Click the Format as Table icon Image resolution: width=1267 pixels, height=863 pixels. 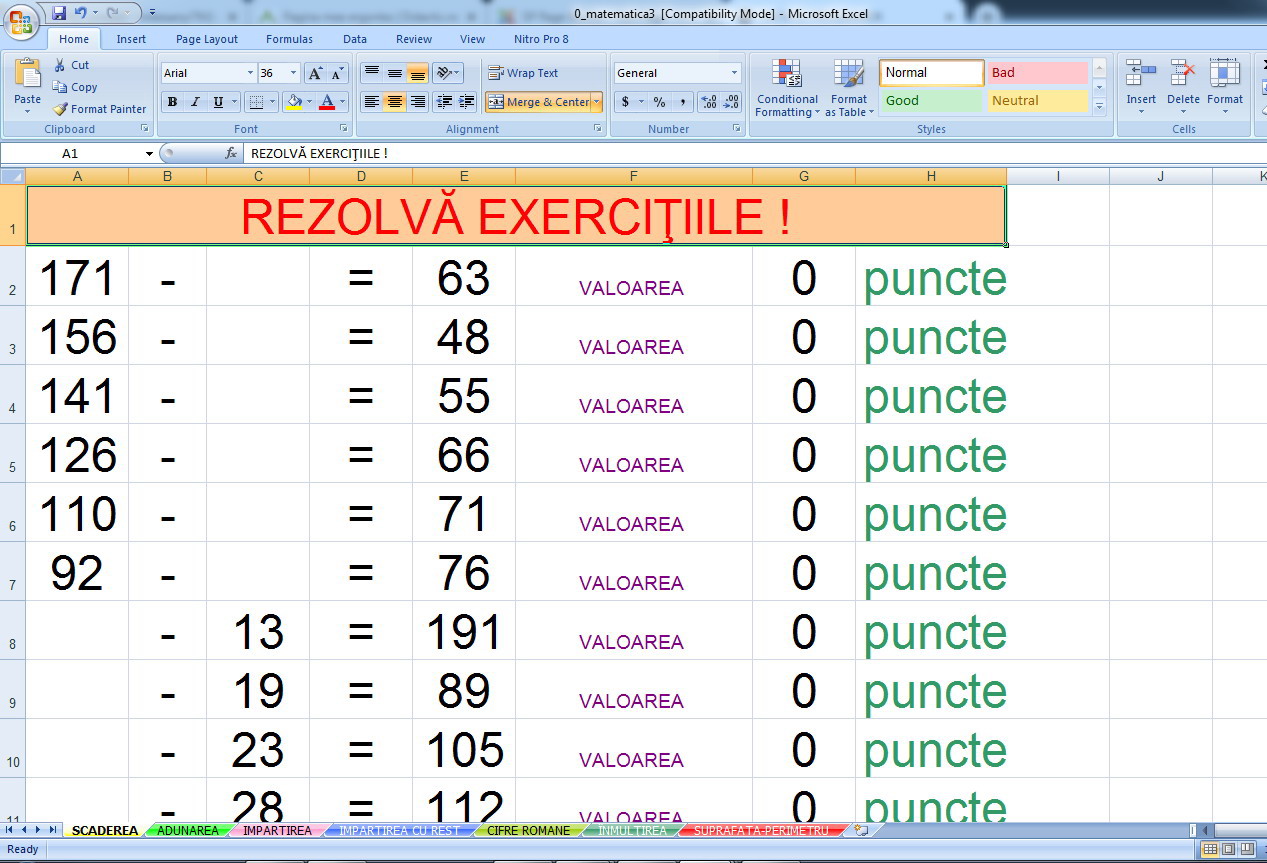tap(848, 88)
